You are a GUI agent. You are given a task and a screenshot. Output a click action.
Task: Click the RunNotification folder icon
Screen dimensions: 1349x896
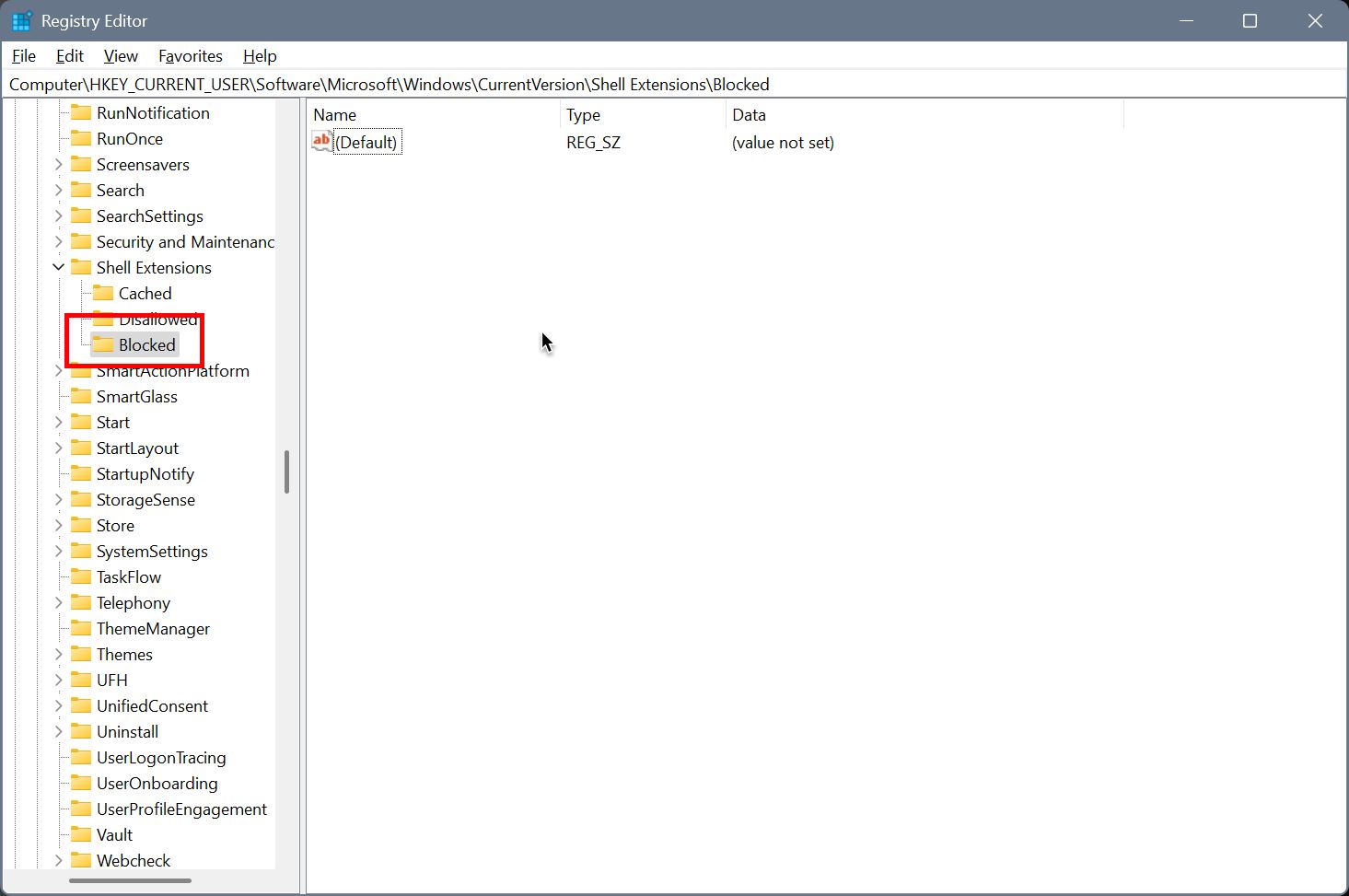pos(81,112)
